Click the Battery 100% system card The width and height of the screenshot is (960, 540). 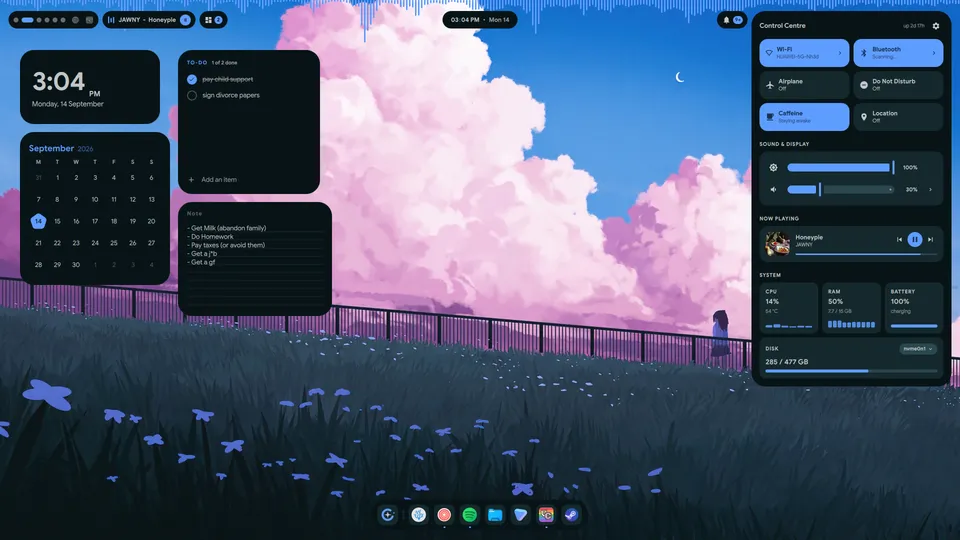pos(913,308)
